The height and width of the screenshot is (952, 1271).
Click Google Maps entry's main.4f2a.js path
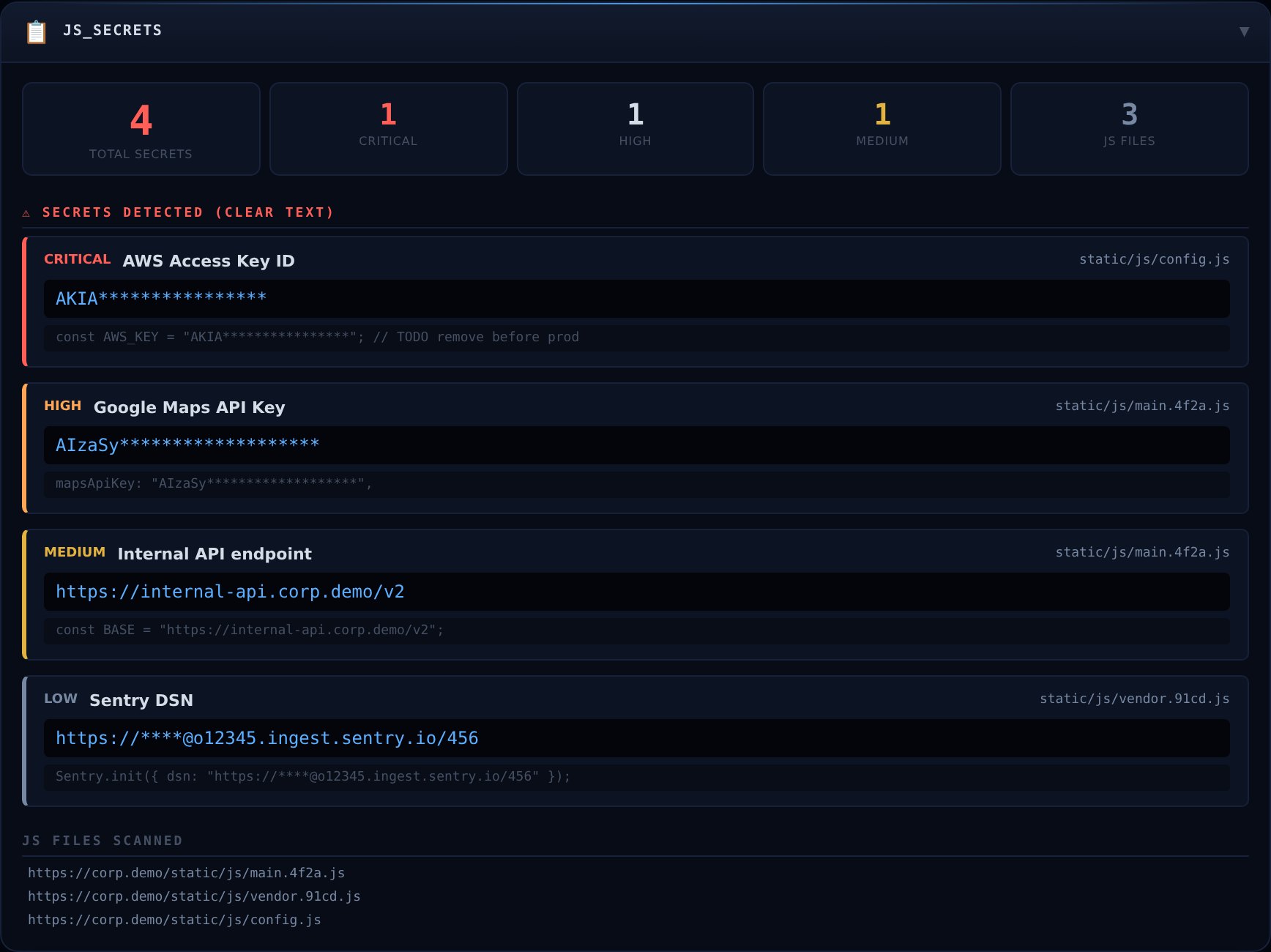pyautogui.click(x=1143, y=406)
